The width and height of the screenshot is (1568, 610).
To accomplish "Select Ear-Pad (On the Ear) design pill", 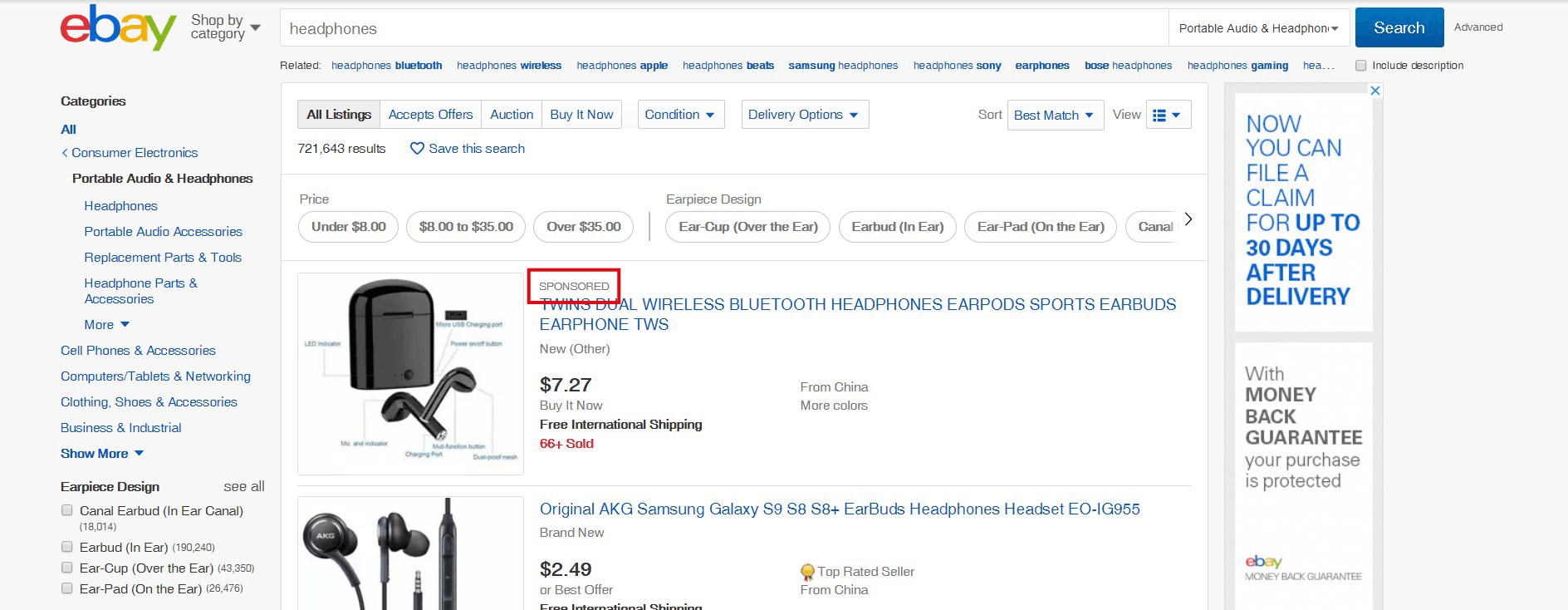I will pyautogui.click(x=1041, y=227).
